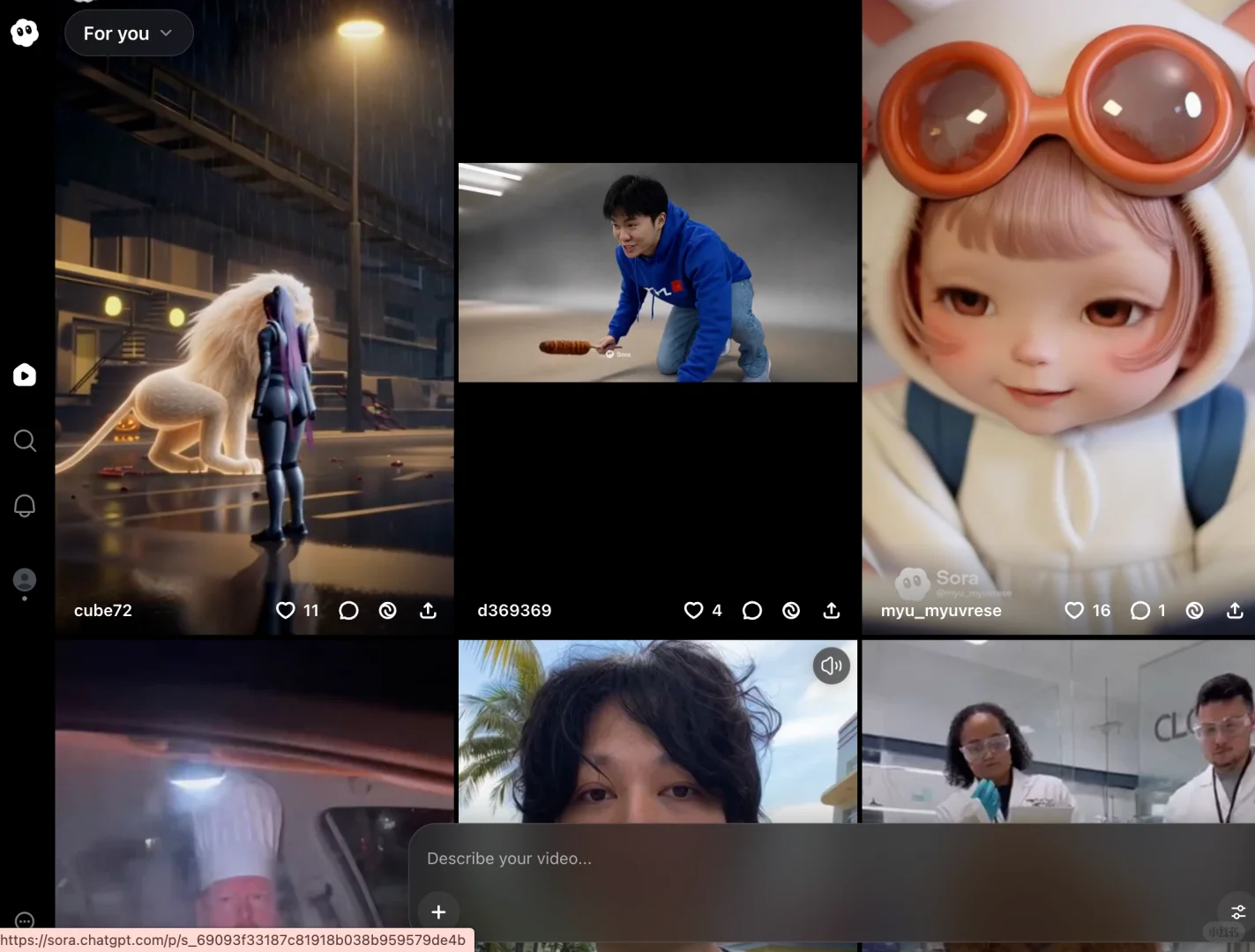Remix the d369369 video
1255x952 pixels.
click(x=791, y=610)
